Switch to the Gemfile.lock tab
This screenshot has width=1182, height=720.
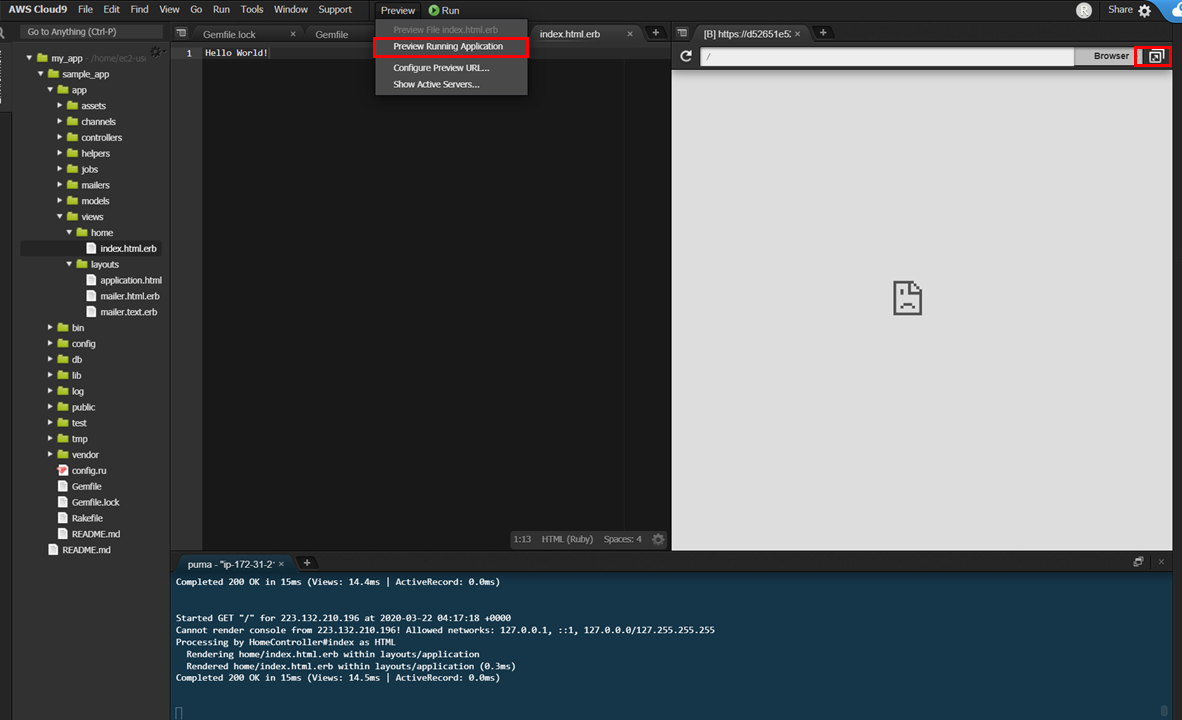[229, 35]
